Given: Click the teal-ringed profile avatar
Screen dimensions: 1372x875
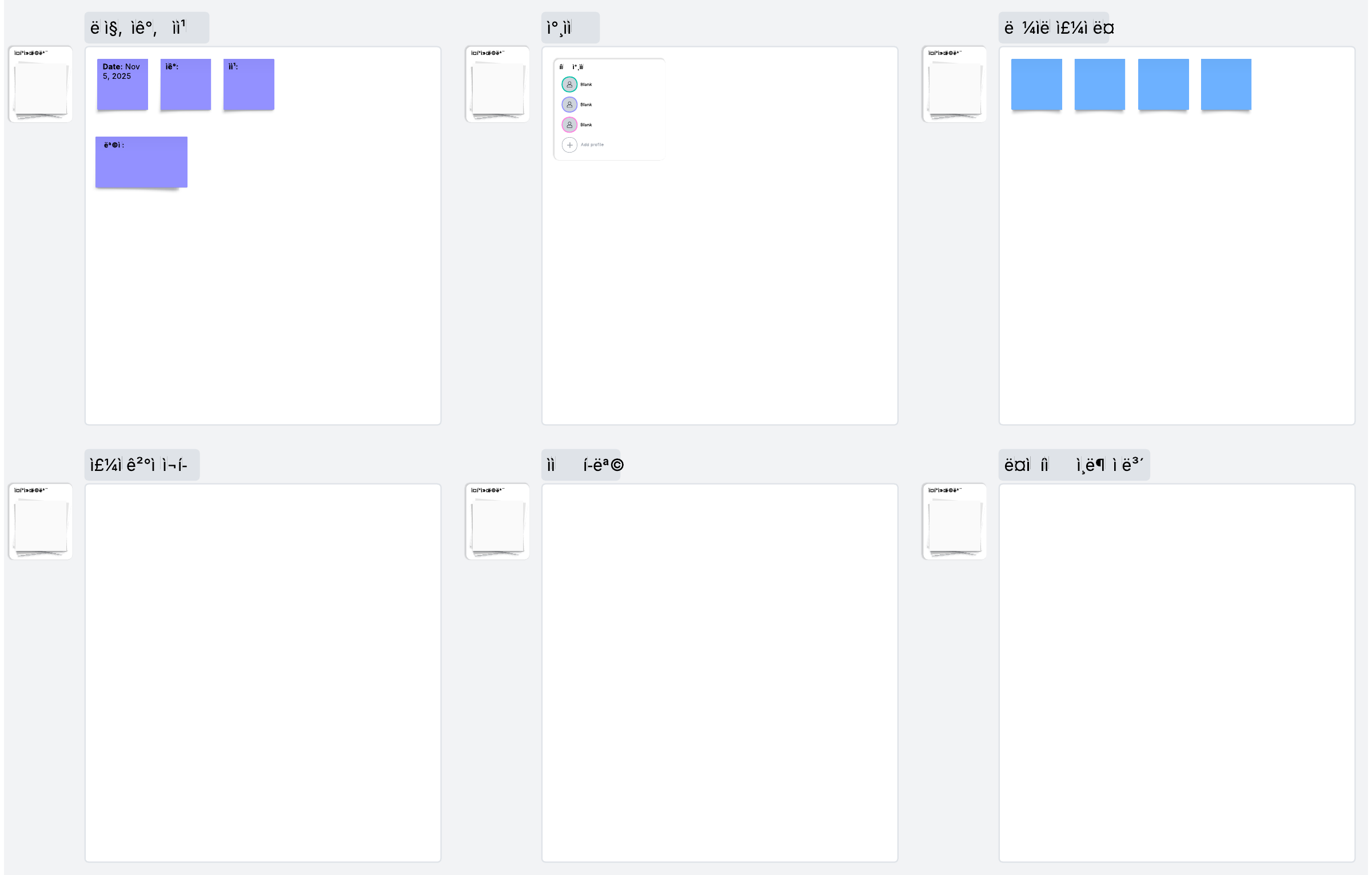Looking at the screenshot, I should (x=569, y=85).
